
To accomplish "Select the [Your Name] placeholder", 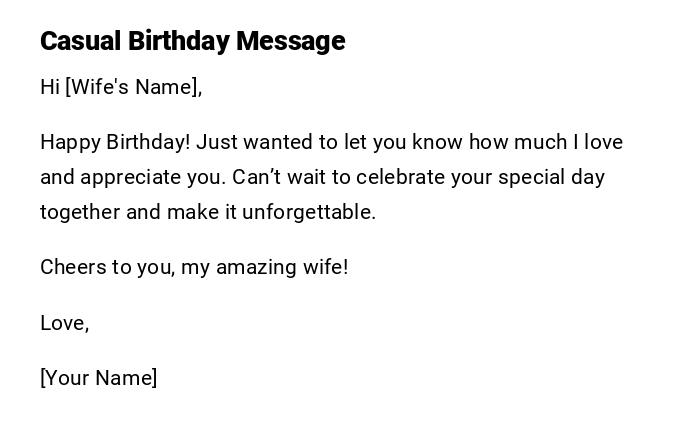I will (x=98, y=378).
